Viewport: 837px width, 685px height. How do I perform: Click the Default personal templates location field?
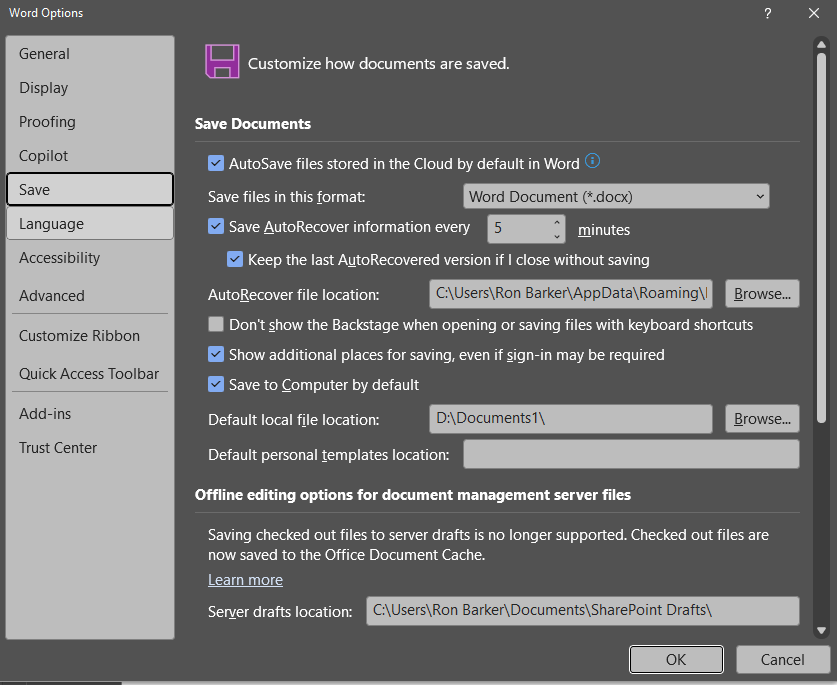pos(631,454)
